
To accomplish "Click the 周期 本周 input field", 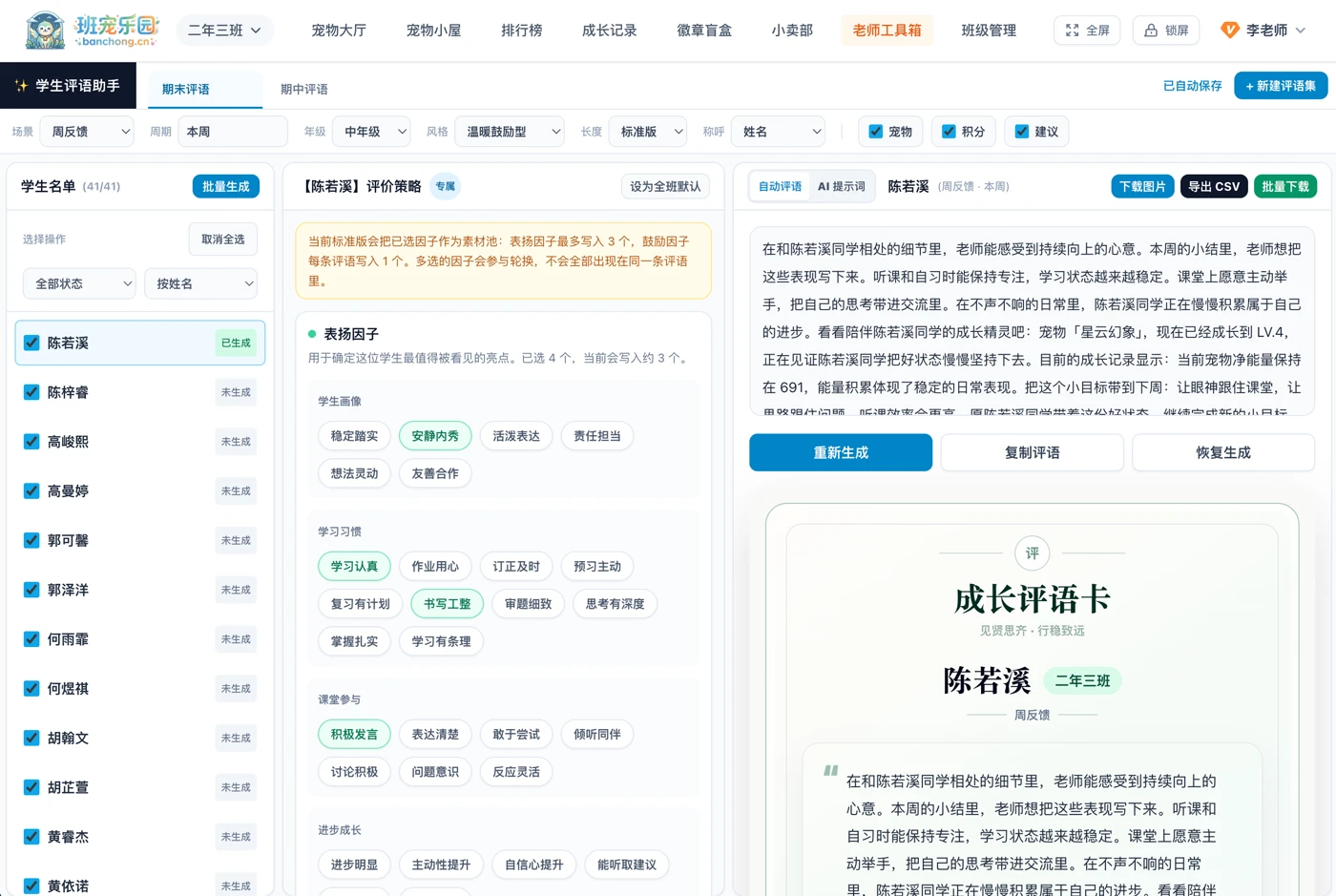I will click(233, 132).
